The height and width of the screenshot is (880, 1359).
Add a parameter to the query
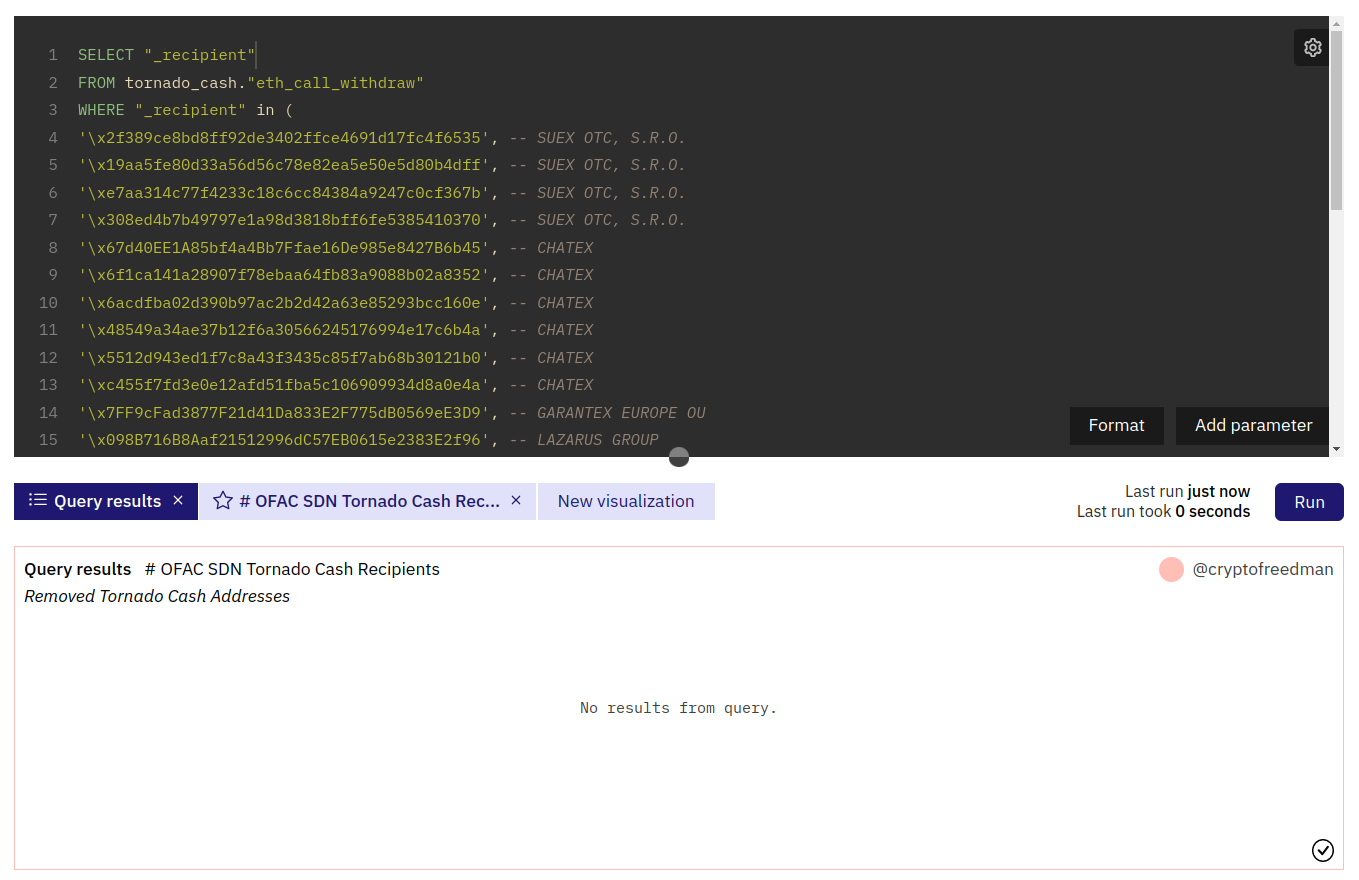pos(1253,425)
